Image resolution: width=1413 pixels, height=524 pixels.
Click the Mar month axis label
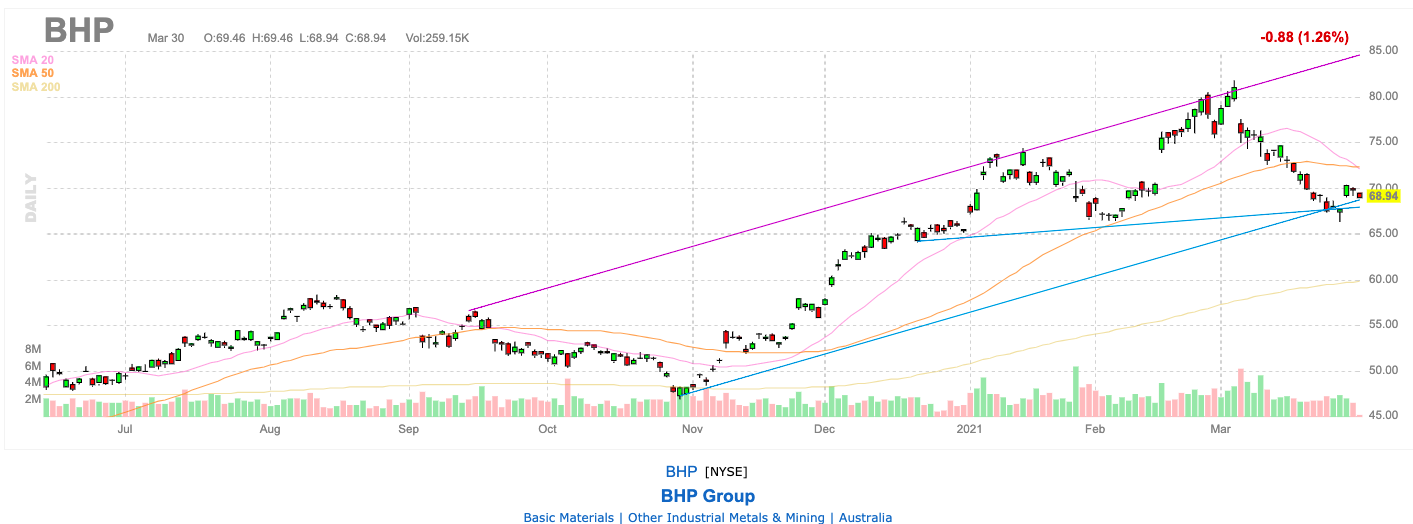[x=1221, y=429]
